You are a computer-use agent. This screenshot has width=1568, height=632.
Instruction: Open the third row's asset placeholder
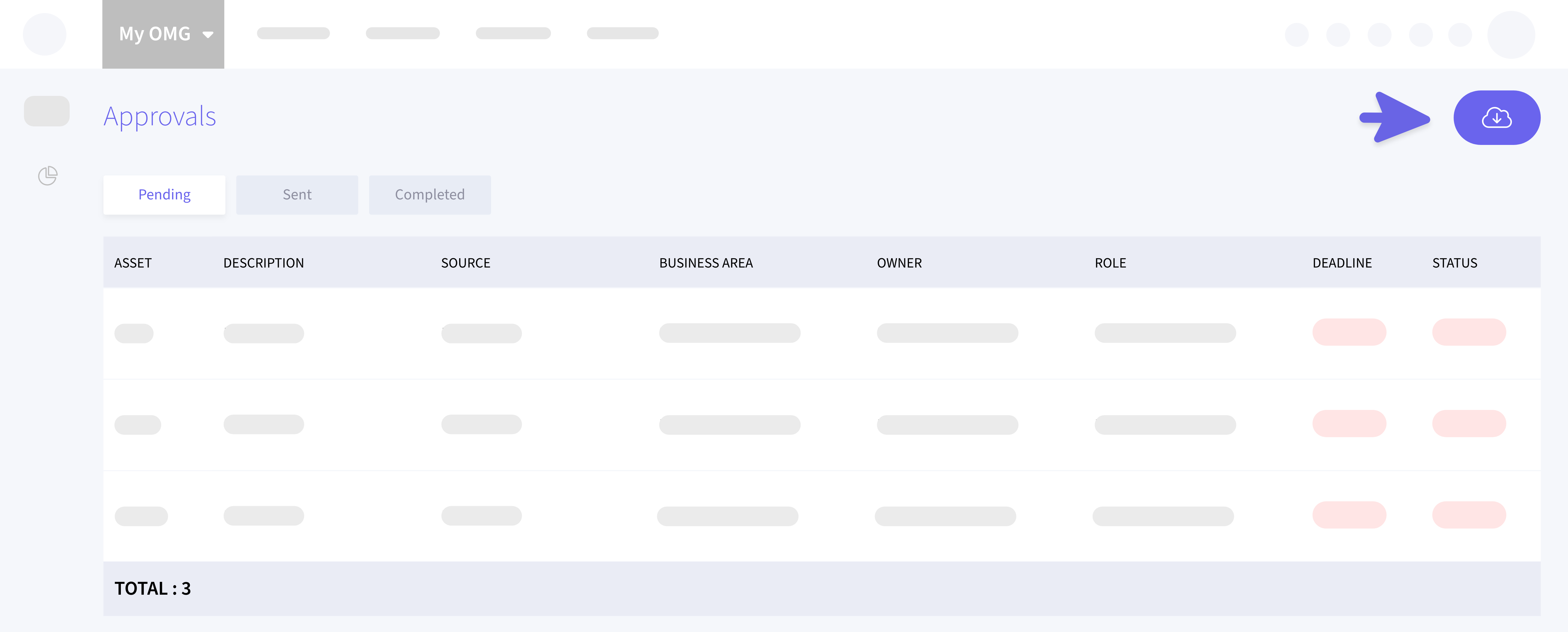pos(141,516)
